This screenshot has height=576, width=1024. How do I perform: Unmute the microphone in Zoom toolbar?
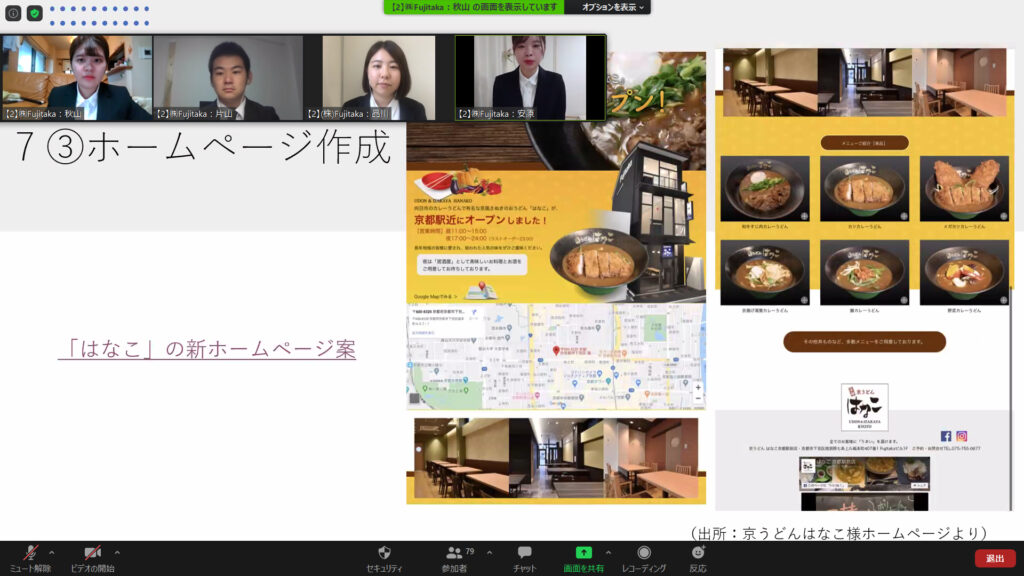coord(30,558)
